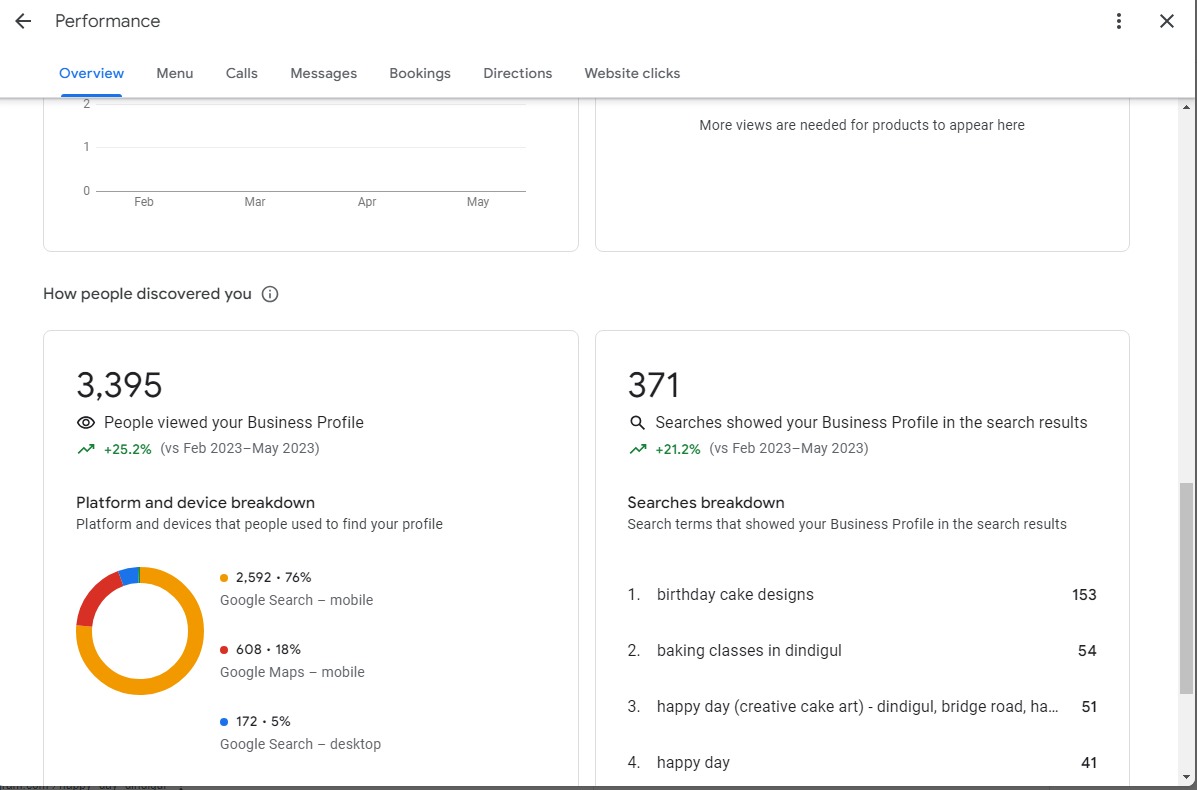Click the count 41 for happy day

[x=1089, y=763]
